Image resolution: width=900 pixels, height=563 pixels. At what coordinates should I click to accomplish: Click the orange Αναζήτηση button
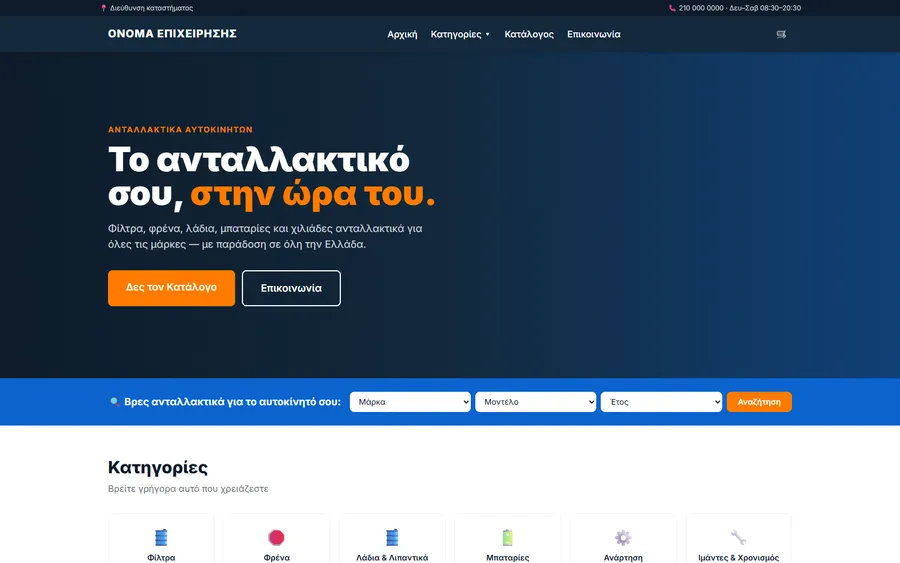coord(759,402)
